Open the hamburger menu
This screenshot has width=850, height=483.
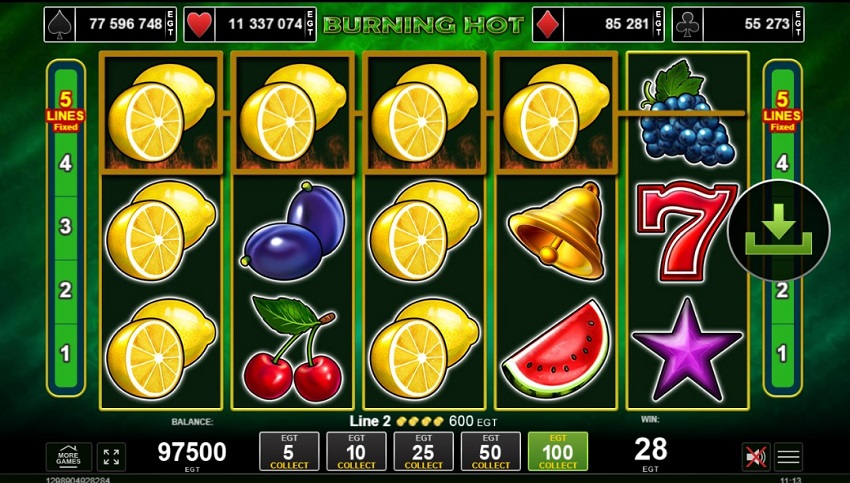tap(788, 456)
